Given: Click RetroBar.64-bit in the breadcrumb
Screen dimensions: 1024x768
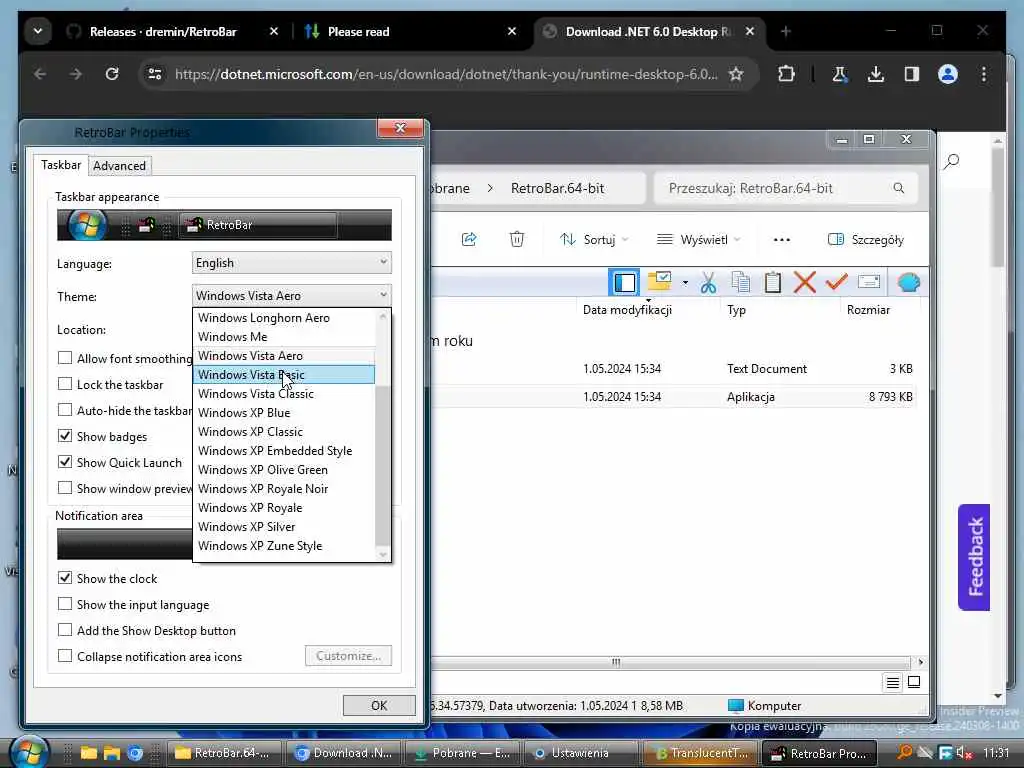Looking at the screenshot, I should coord(557,188).
